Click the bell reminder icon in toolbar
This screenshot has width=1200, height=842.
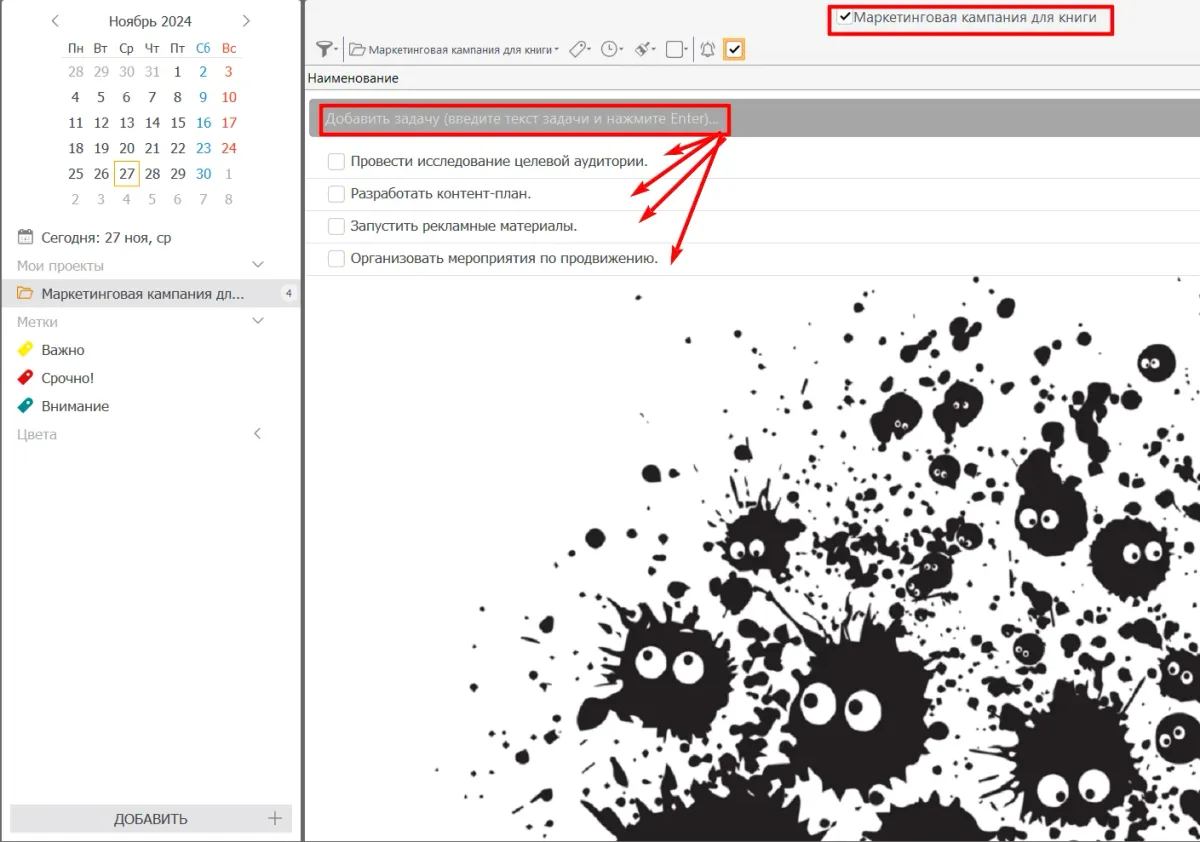[707, 49]
